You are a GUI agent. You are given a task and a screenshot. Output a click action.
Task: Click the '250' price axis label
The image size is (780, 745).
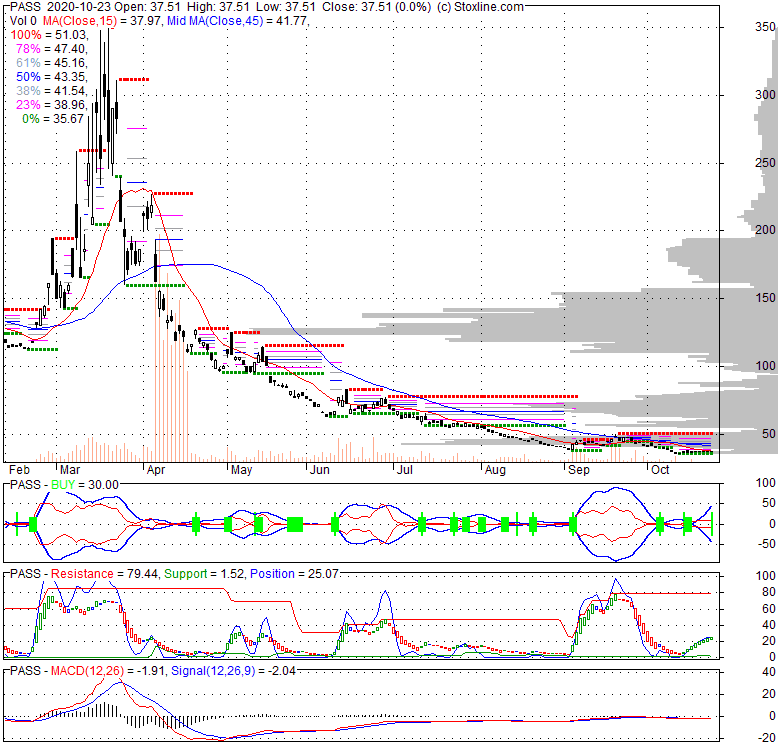765,163
